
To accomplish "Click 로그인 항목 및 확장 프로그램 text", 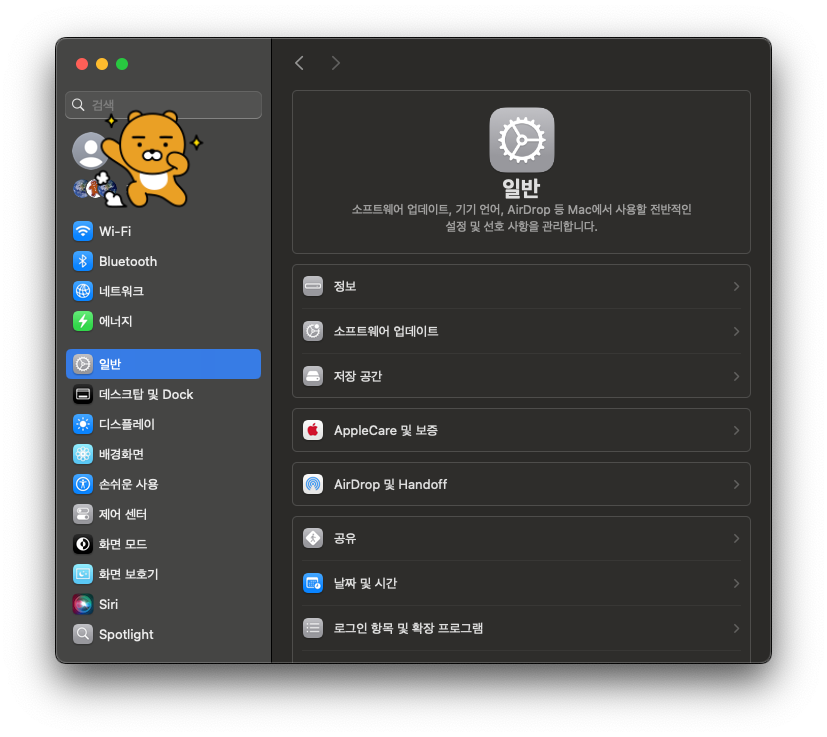I will pos(408,628).
